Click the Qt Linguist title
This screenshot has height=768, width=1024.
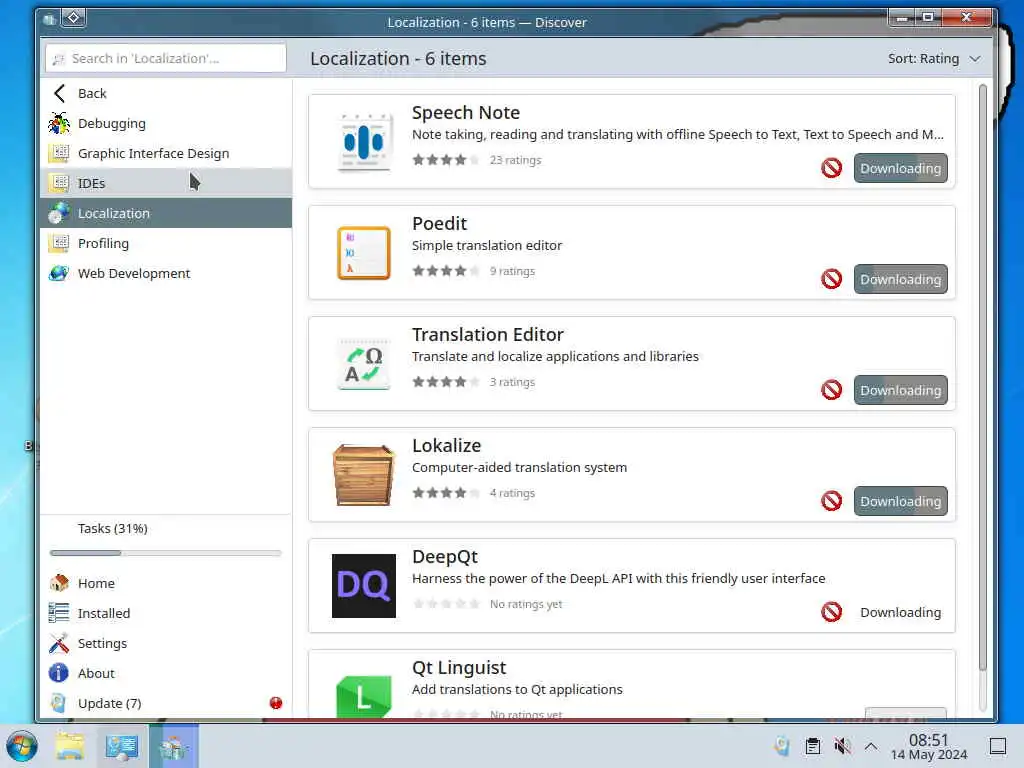(x=459, y=667)
